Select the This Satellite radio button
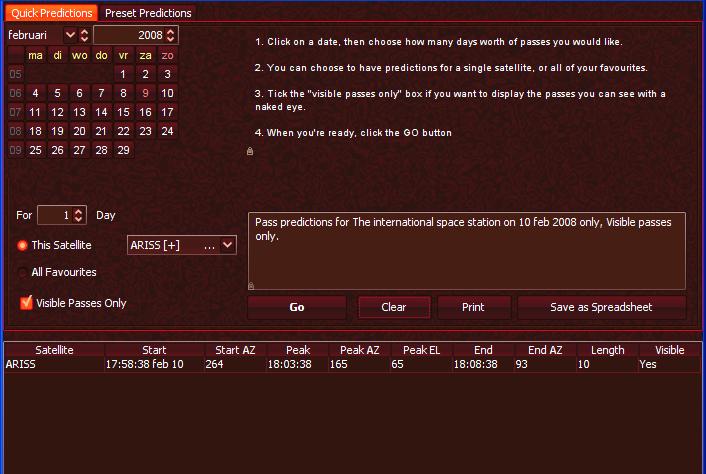This screenshot has width=706, height=474. 22,245
